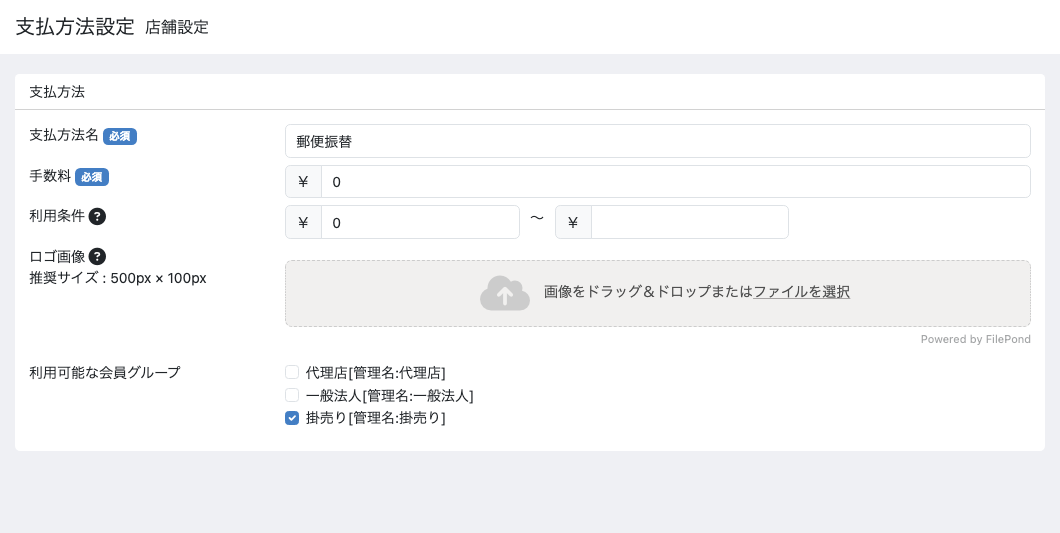Click the 代理店[管理名:代理店] label text

[x=375, y=373]
